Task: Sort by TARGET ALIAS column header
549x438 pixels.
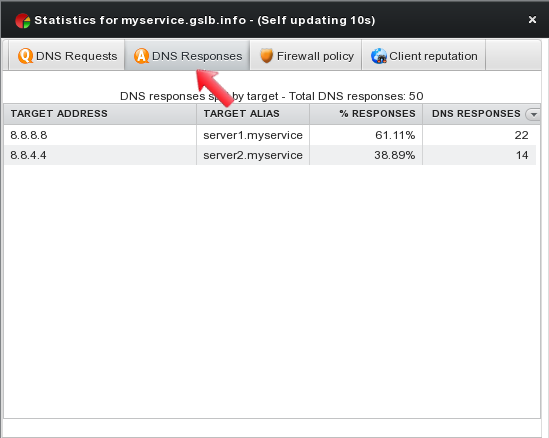Action: coord(253,114)
